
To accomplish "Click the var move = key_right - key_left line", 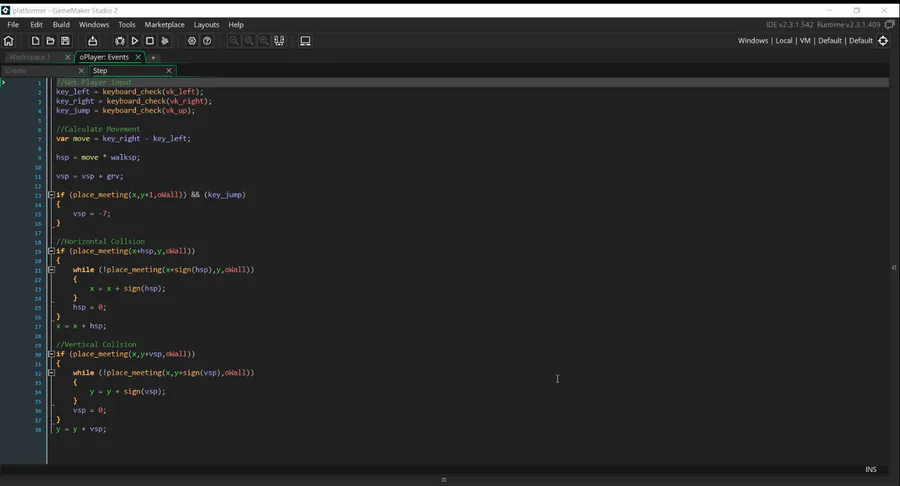I will pyautogui.click(x=123, y=138).
